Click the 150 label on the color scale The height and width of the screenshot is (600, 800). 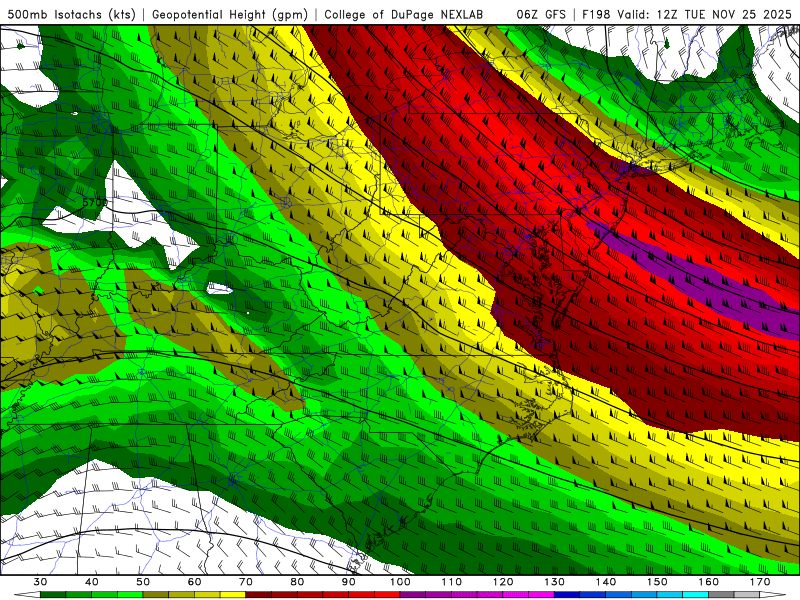click(657, 582)
